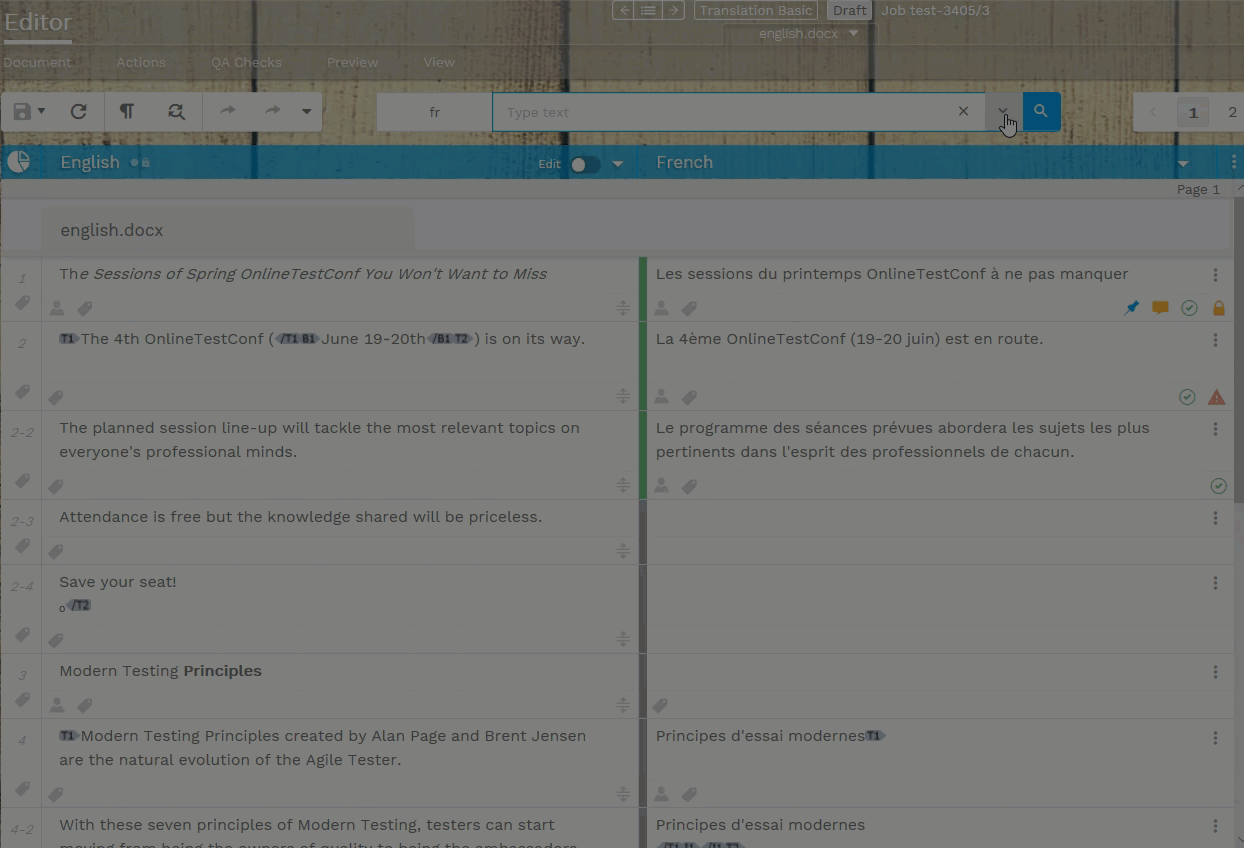The width and height of the screenshot is (1244, 848).
Task: Open the orange comment bubble on segment 1
Action: point(1160,308)
